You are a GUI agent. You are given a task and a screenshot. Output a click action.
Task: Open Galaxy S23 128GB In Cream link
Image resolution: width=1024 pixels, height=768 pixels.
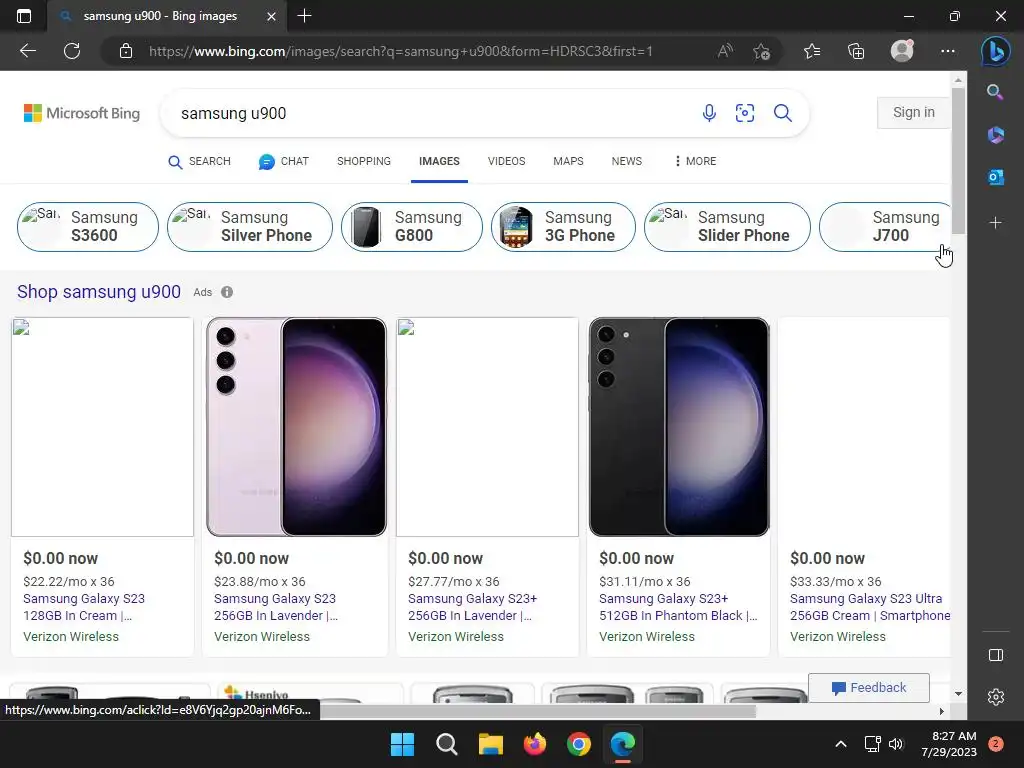click(x=84, y=607)
